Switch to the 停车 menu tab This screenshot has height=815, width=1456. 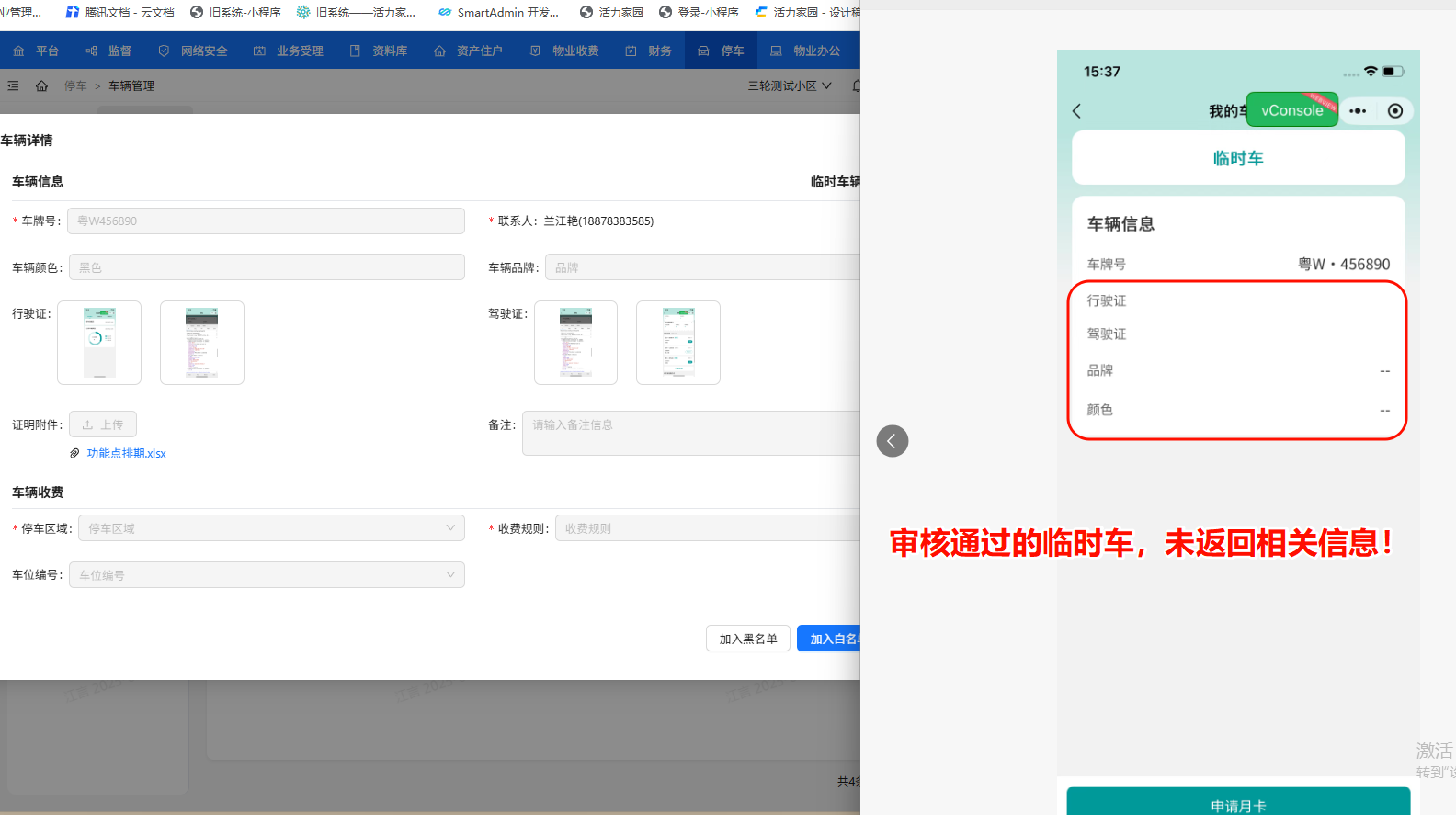(722, 51)
